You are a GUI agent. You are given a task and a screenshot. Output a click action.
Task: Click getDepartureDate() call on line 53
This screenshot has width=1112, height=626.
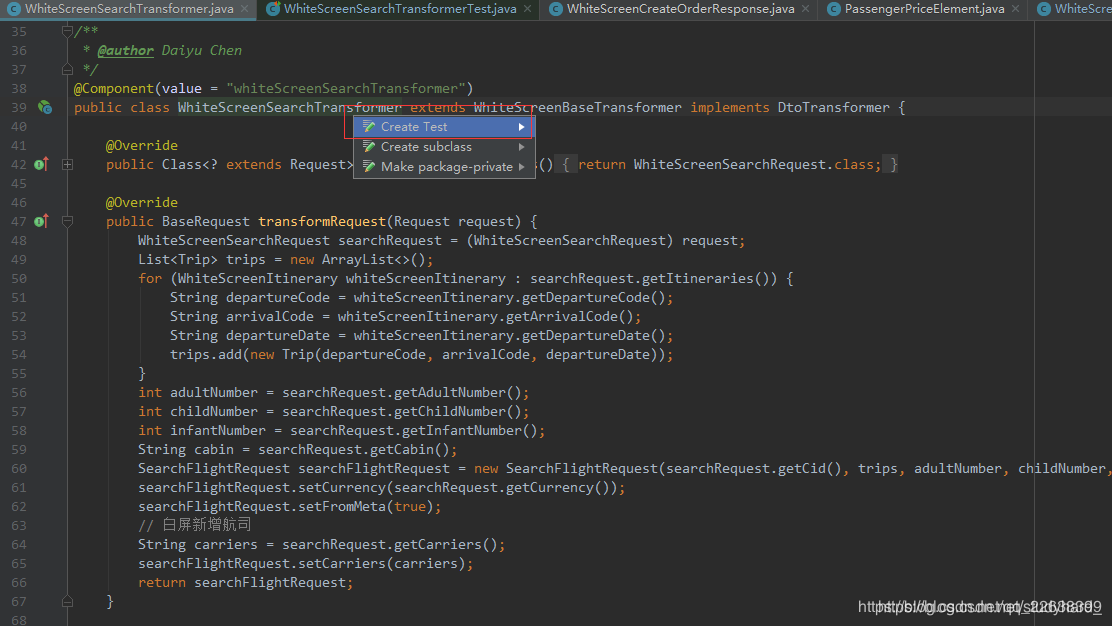pyautogui.click(x=593, y=335)
